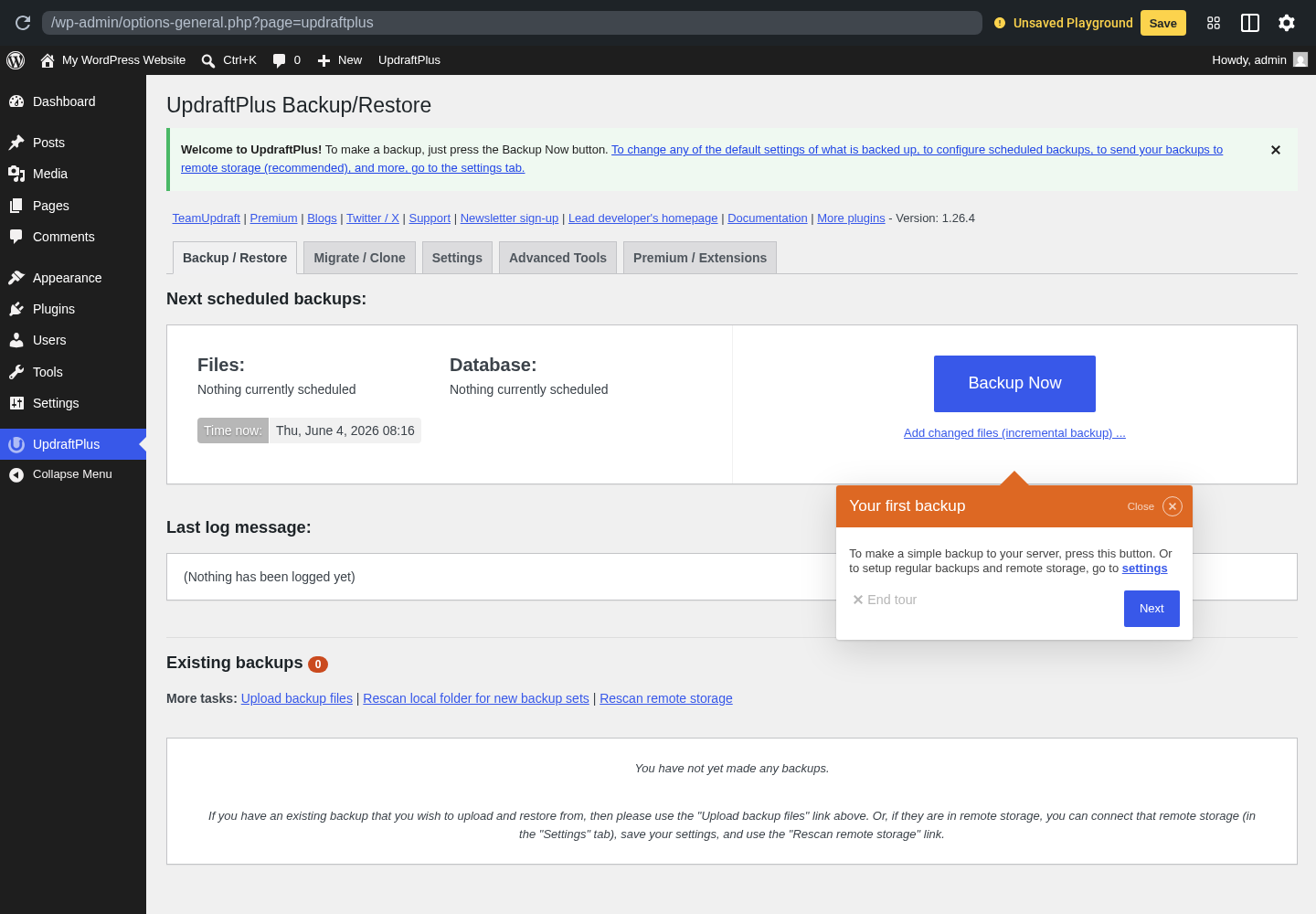
Task: Click the browser URL address field
Action: click(x=512, y=23)
